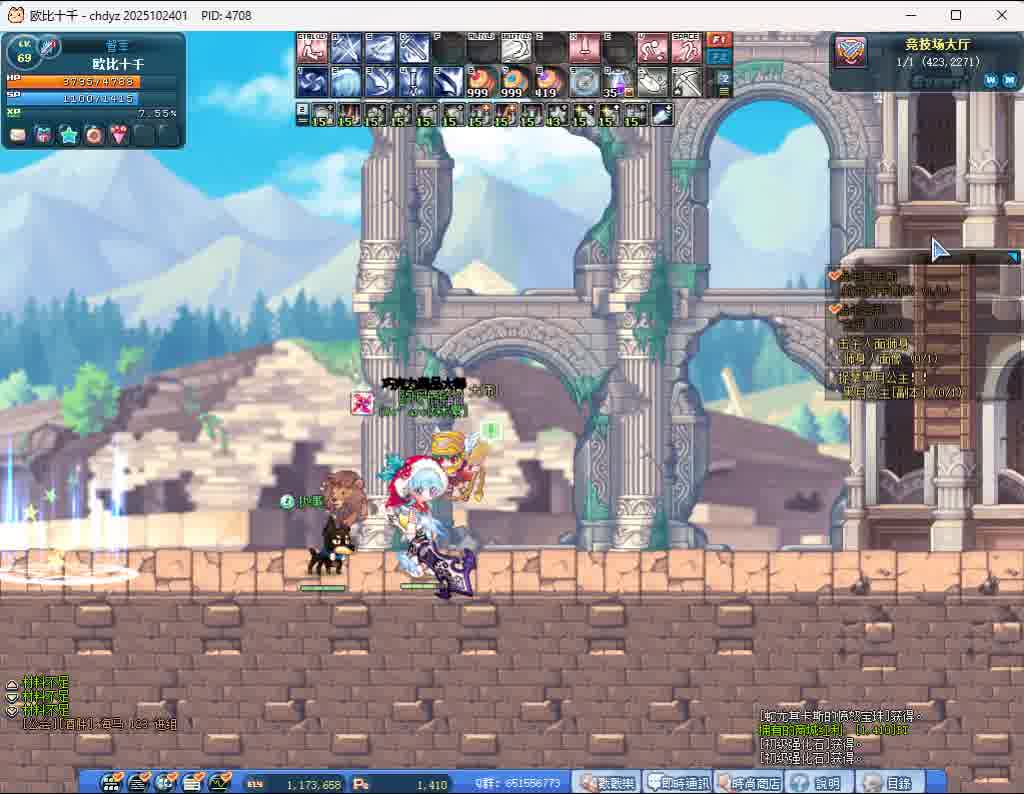The width and height of the screenshot is (1024, 794).
Task: Switch to the F2 hotkey page
Action: pos(718,57)
